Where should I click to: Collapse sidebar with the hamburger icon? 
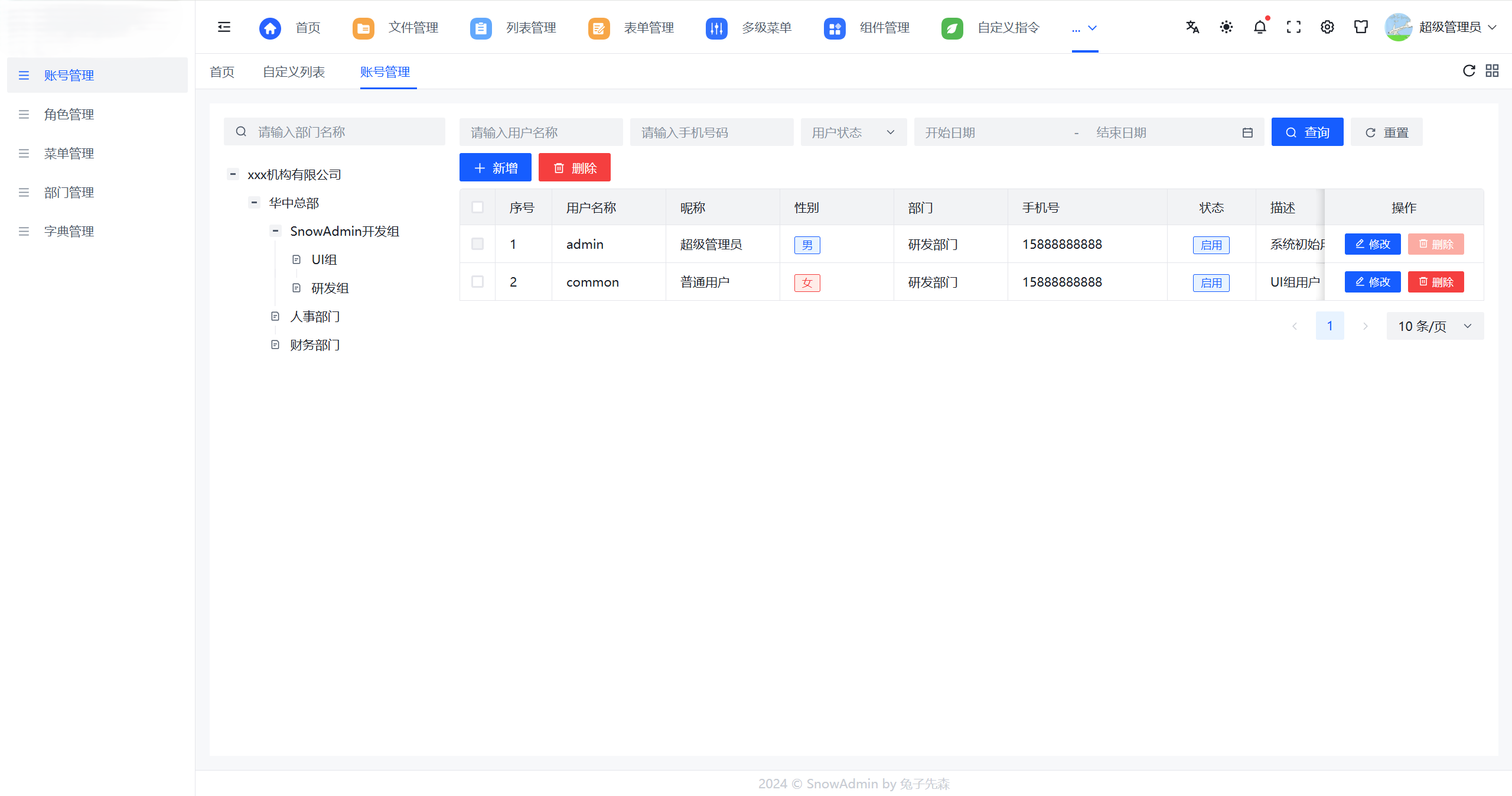coord(224,27)
